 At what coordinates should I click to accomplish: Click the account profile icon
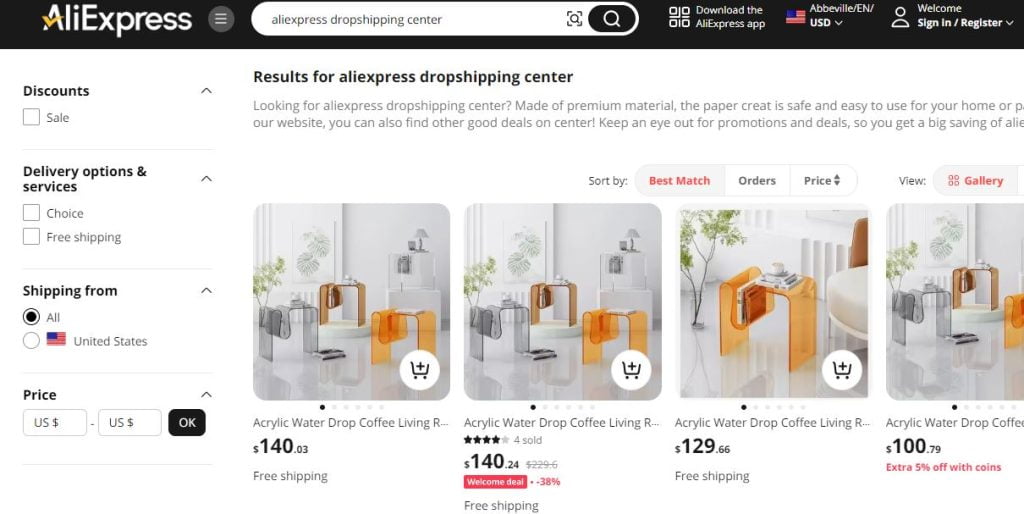tap(900, 17)
